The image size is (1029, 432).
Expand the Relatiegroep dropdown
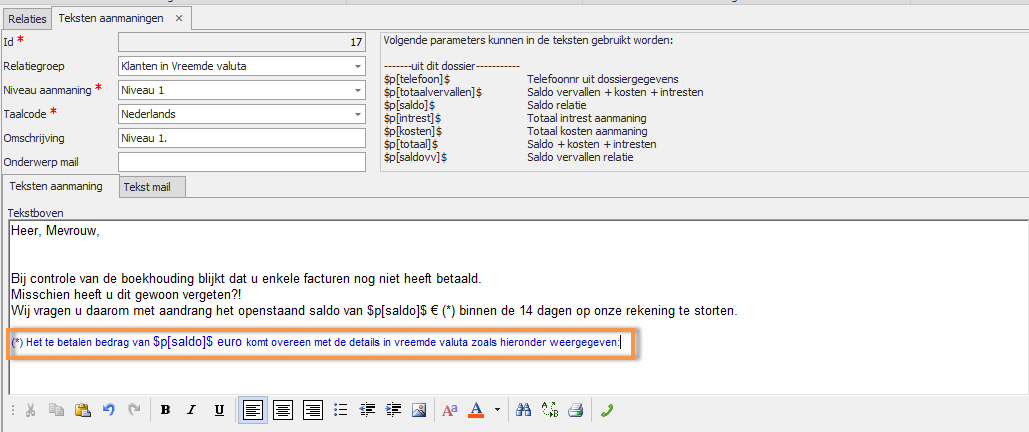[x=358, y=67]
